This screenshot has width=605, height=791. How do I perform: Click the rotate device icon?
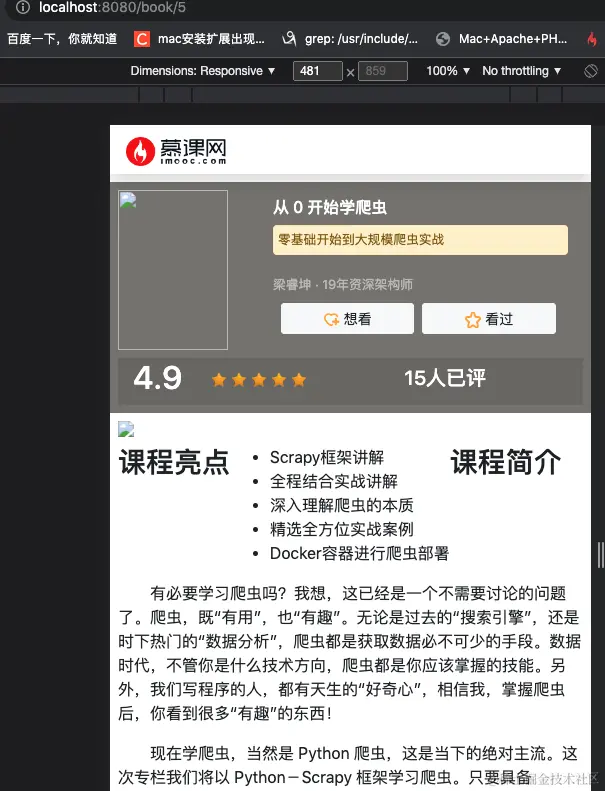tap(590, 71)
